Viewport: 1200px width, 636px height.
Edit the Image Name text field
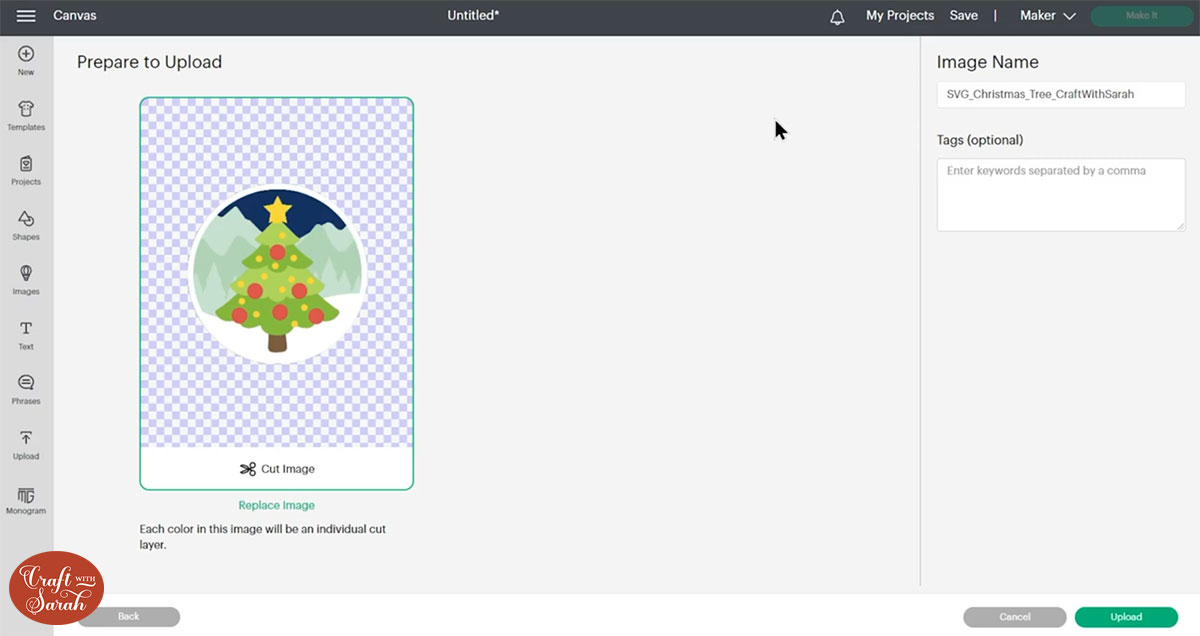coord(1060,95)
